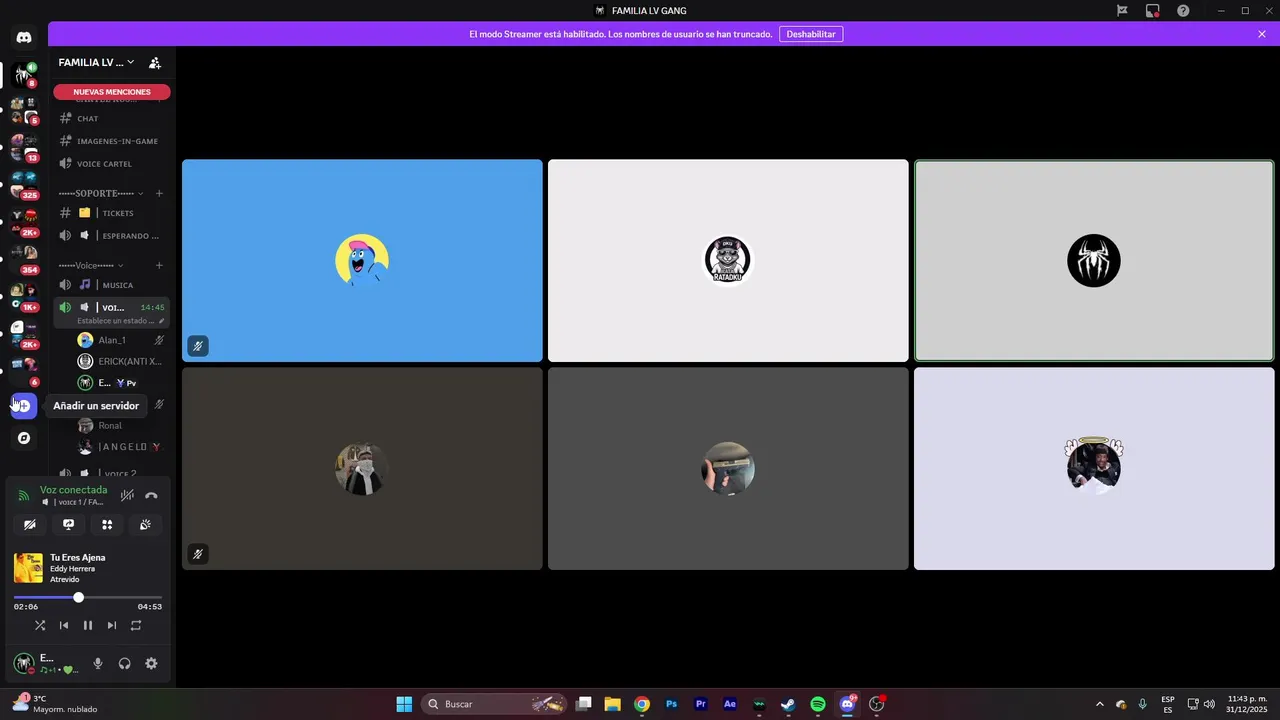This screenshot has height=720, width=1280.
Task: Collapse the SOPORTE category
Action: (x=100, y=193)
